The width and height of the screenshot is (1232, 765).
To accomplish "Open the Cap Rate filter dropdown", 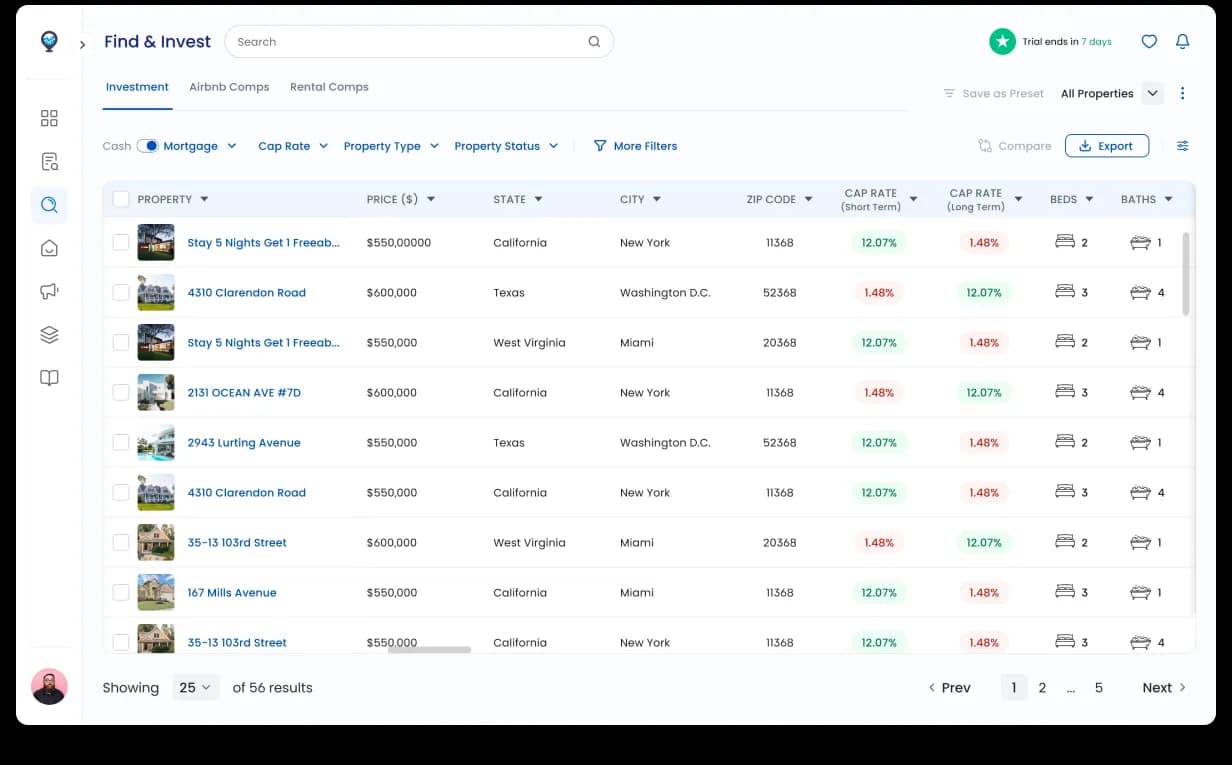I will [x=293, y=146].
